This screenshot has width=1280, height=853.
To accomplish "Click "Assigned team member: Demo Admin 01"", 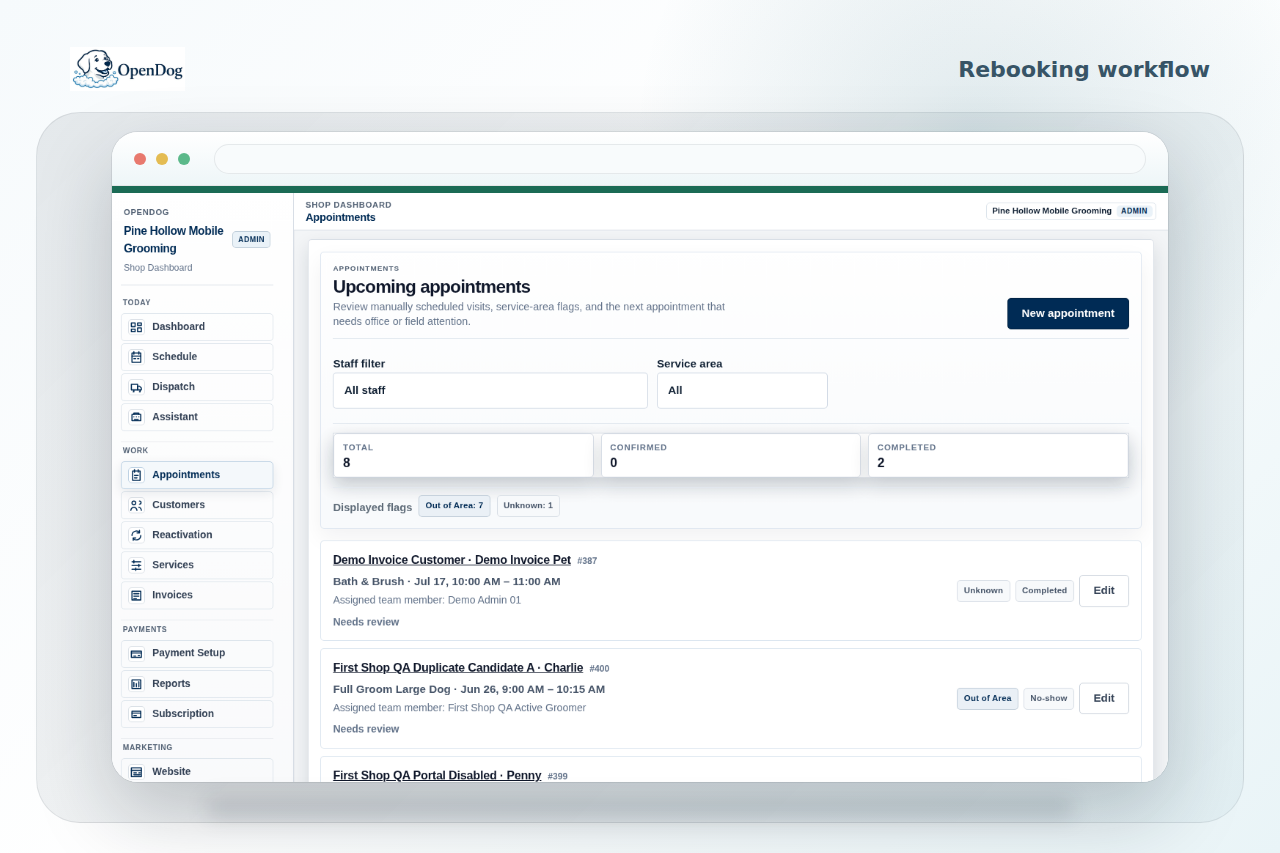I will [427, 600].
